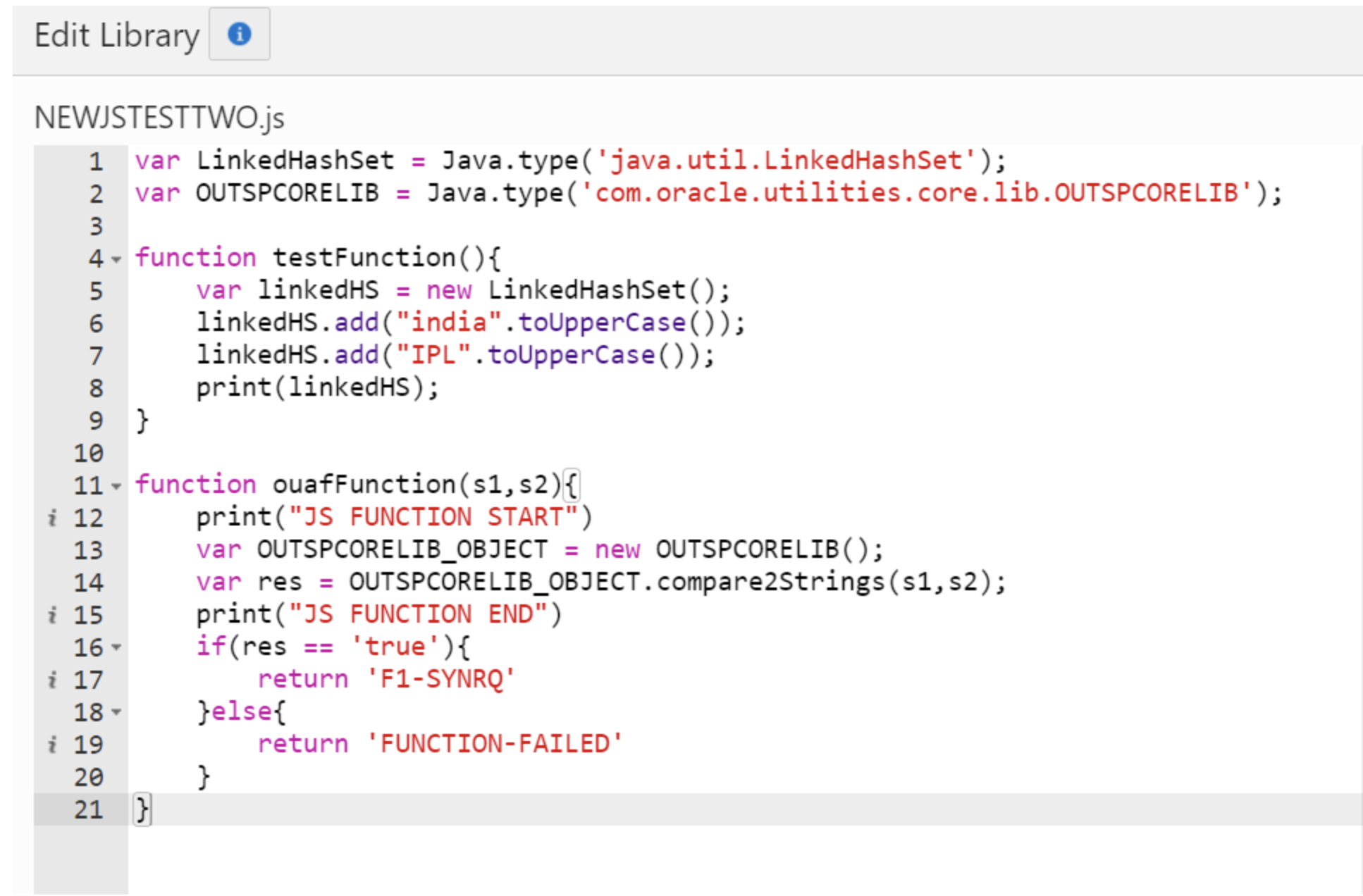
Task: Collapse the testFunction code block
Action: coord(117,259)
